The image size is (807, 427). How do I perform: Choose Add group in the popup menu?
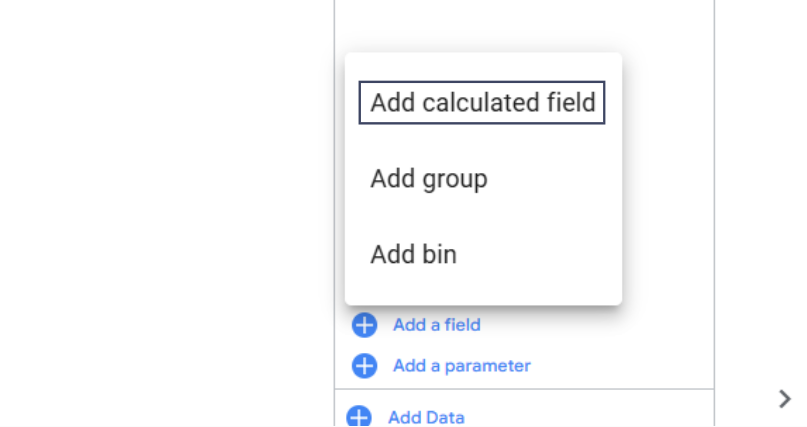(429, 179)
